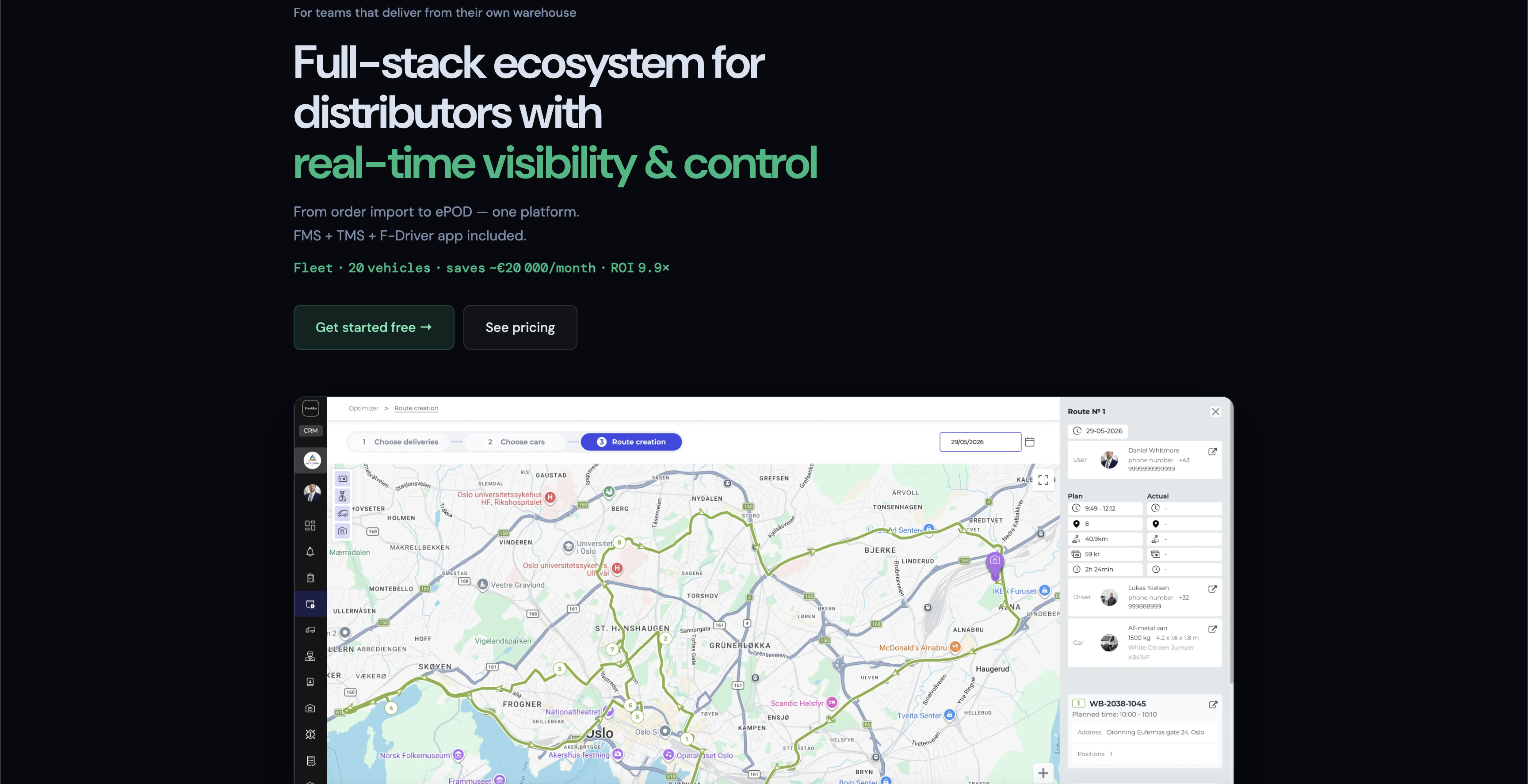Screen dimensions: 1528x784
Task: Open the dashboard grid icon in sidebar
Action: pyautogui.click(x=310, y=525)
